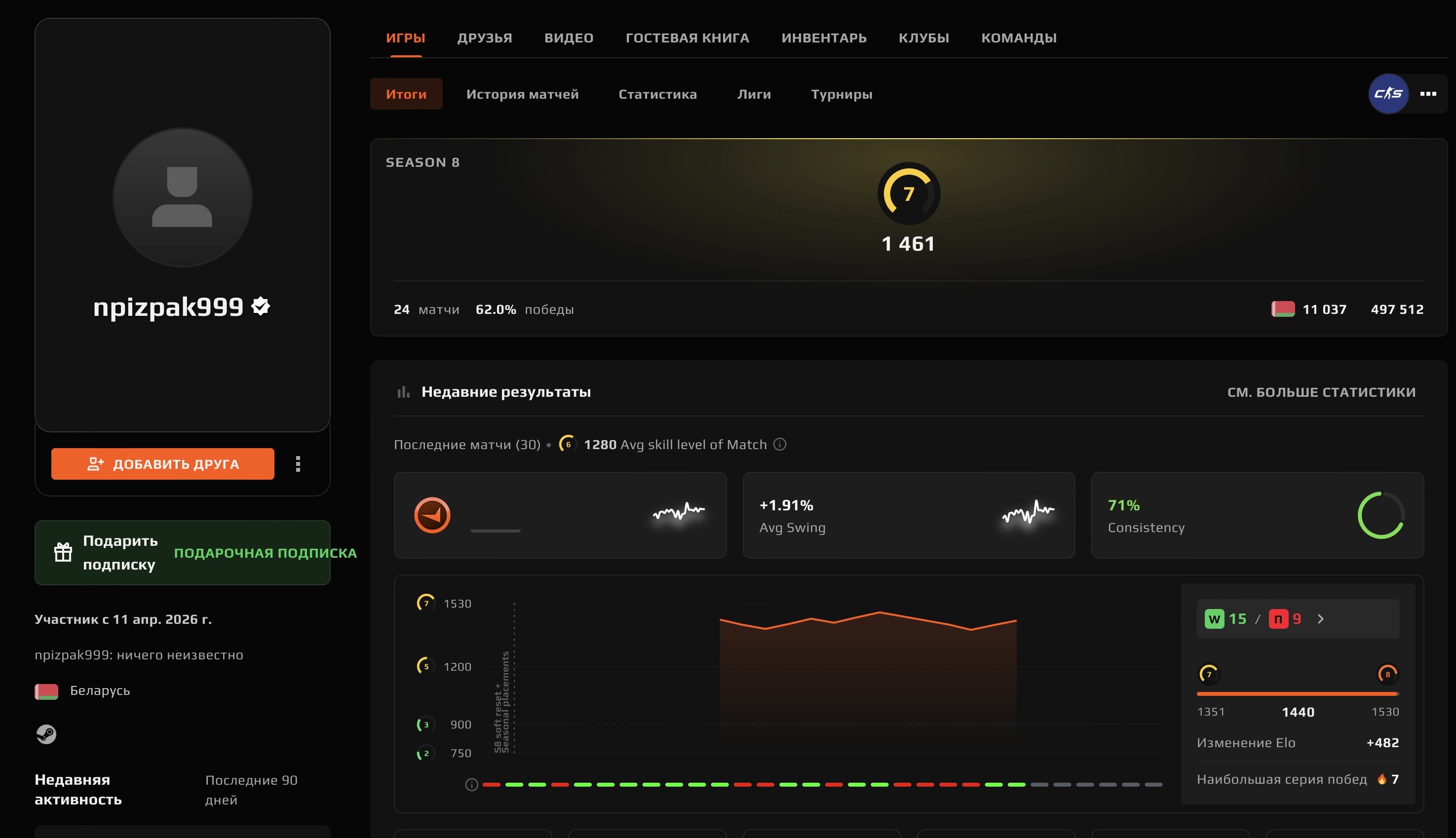
Task: Open the КЛУБЫ tab
Action: click(923, 38)
